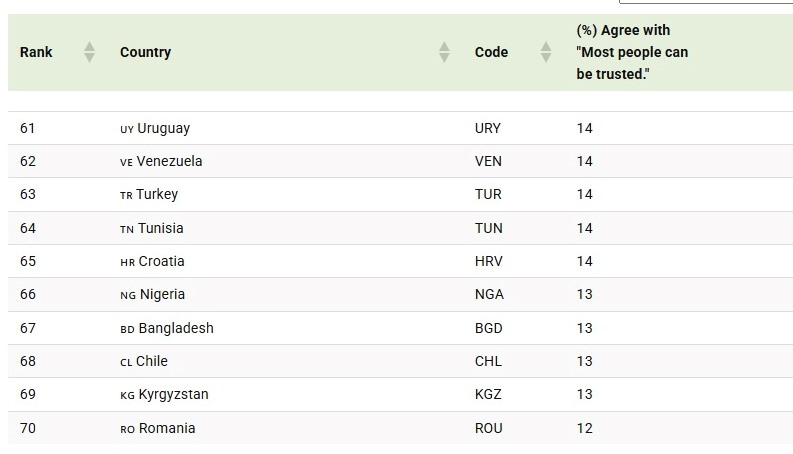
Task: Click the RO flag icon beside Romania
Action: [x=127, y=429]
